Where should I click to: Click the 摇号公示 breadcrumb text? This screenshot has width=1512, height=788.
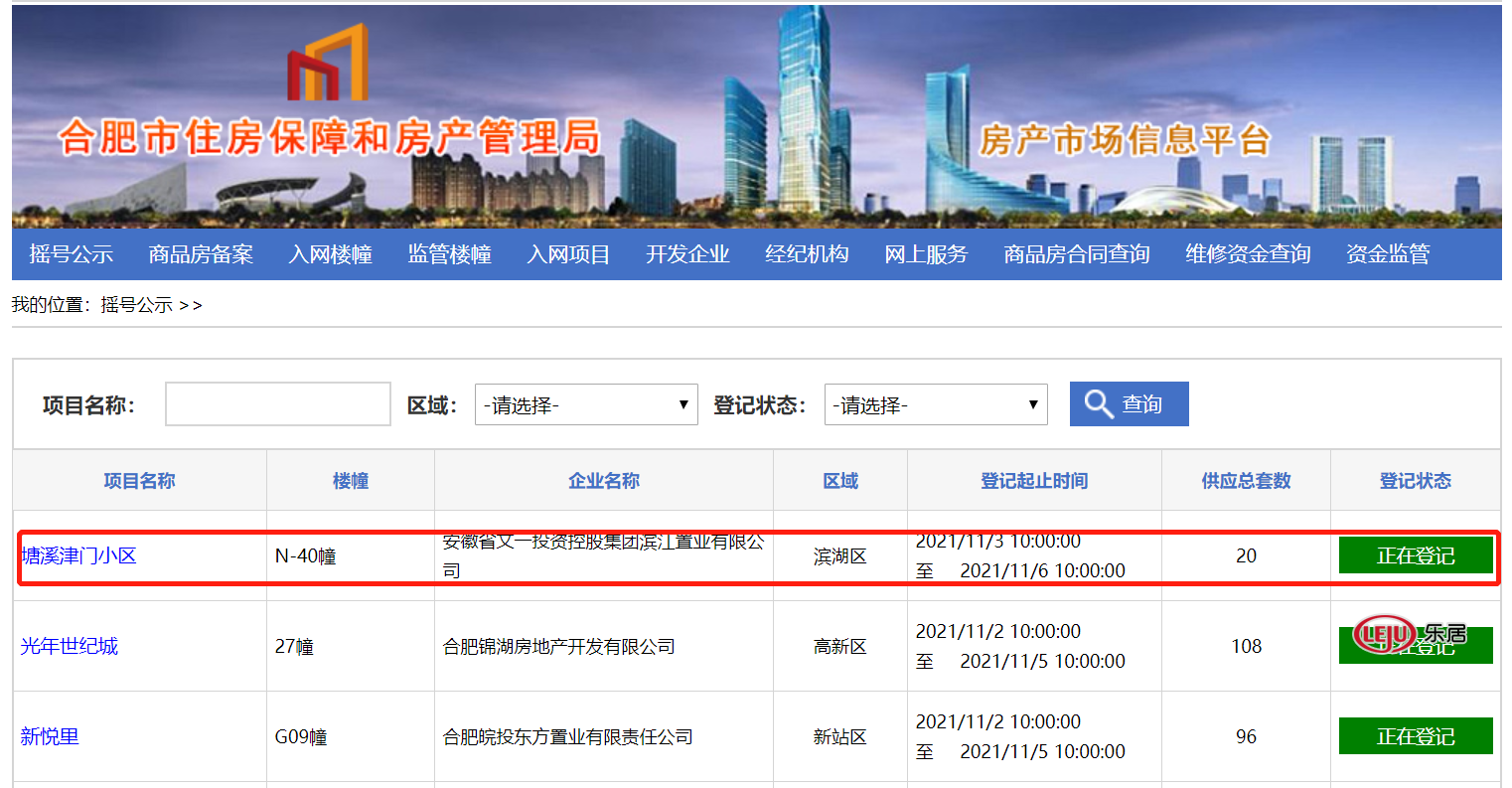pos(137,305)
